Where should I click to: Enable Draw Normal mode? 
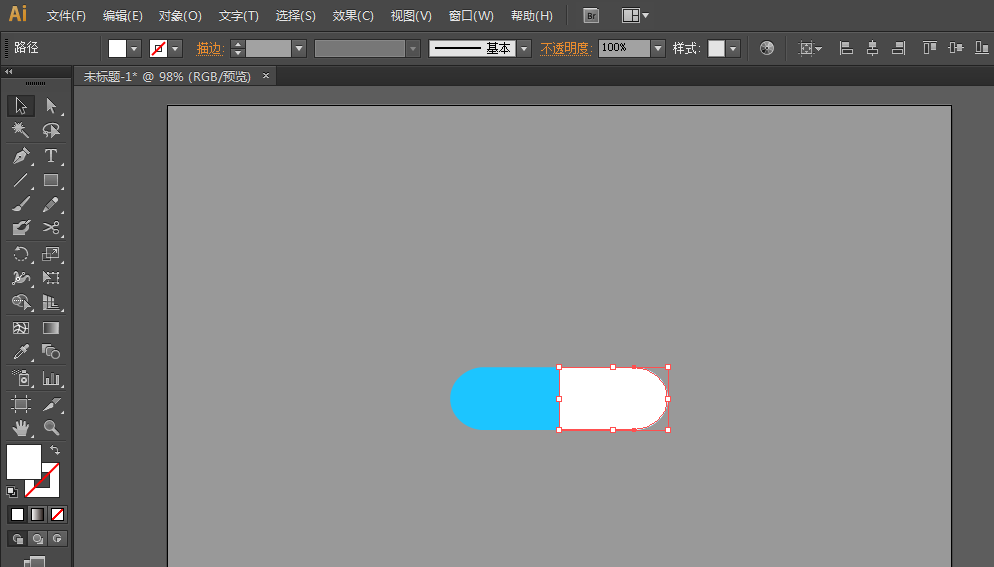[17, 538]
